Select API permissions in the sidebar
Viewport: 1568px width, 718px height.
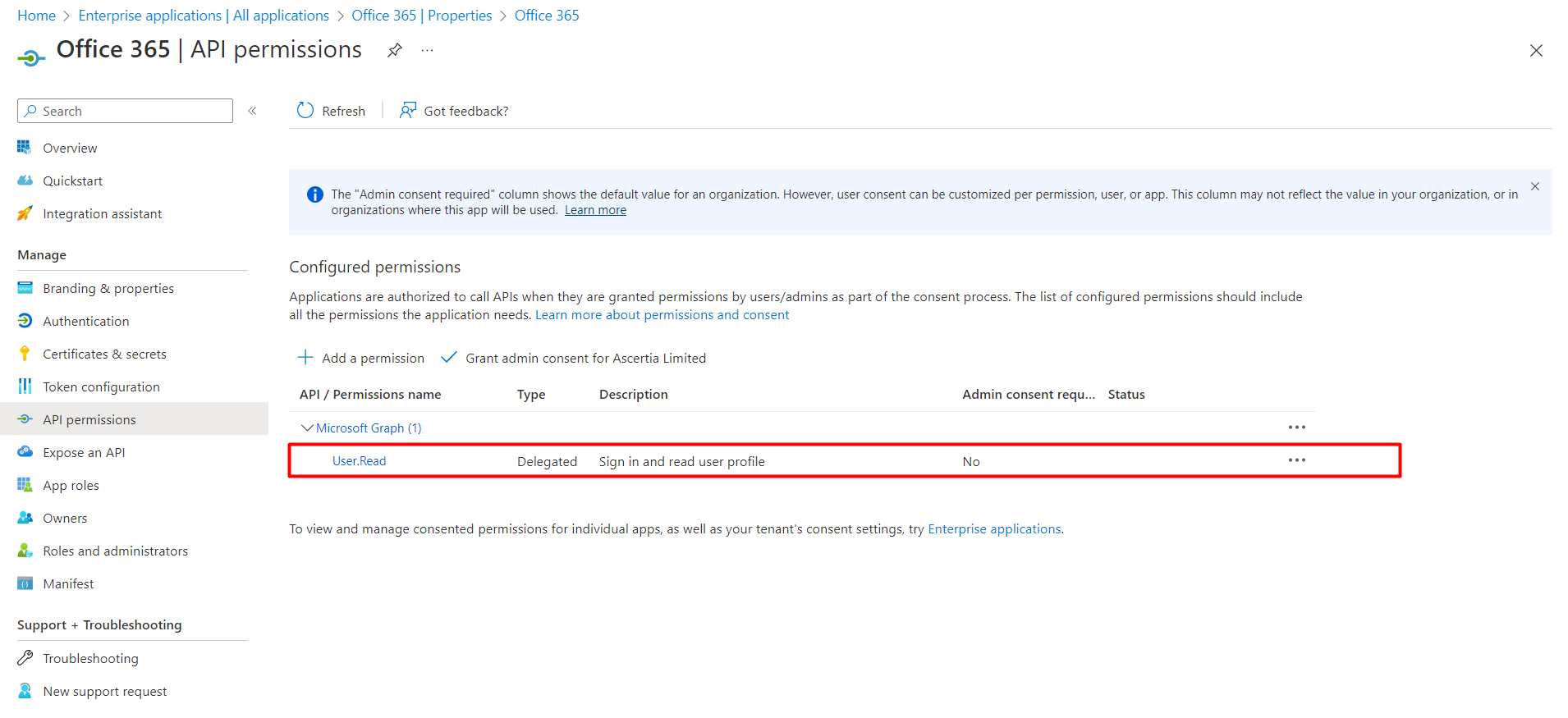(x=134, y=418)
